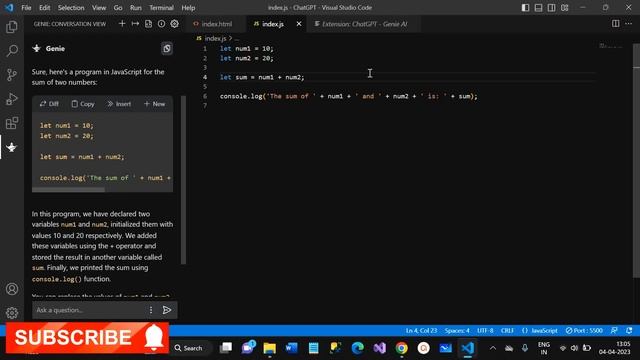Click Windows taskbar Search box
This screenshot has height=360, width=640.
click(190, 348)
